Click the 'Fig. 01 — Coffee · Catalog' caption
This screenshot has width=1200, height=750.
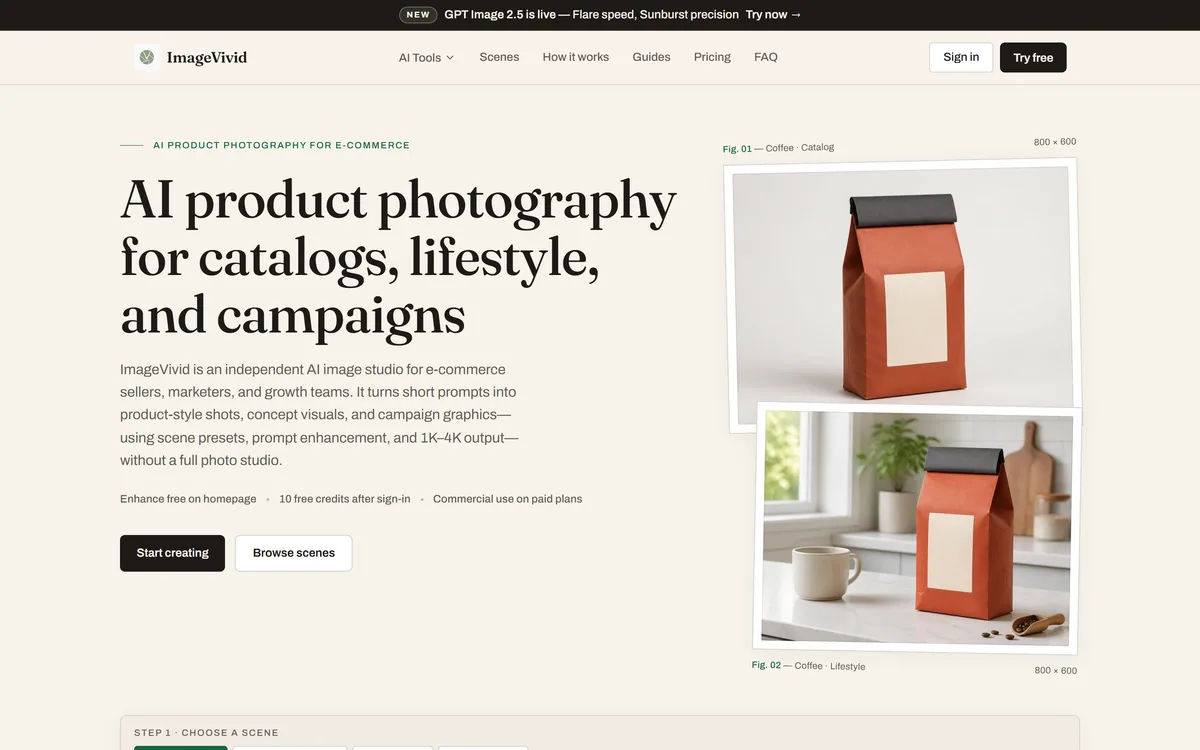tap(778, 148)
